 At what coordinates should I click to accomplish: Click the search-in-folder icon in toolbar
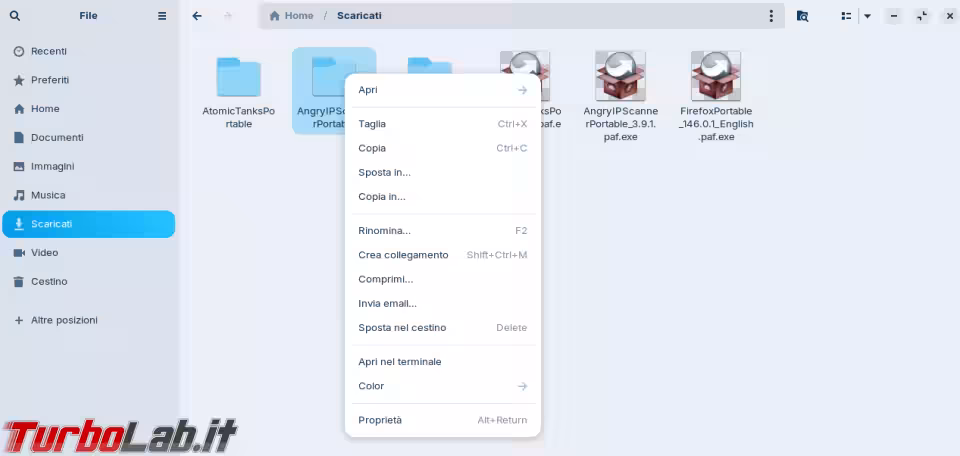click(802, 16)
